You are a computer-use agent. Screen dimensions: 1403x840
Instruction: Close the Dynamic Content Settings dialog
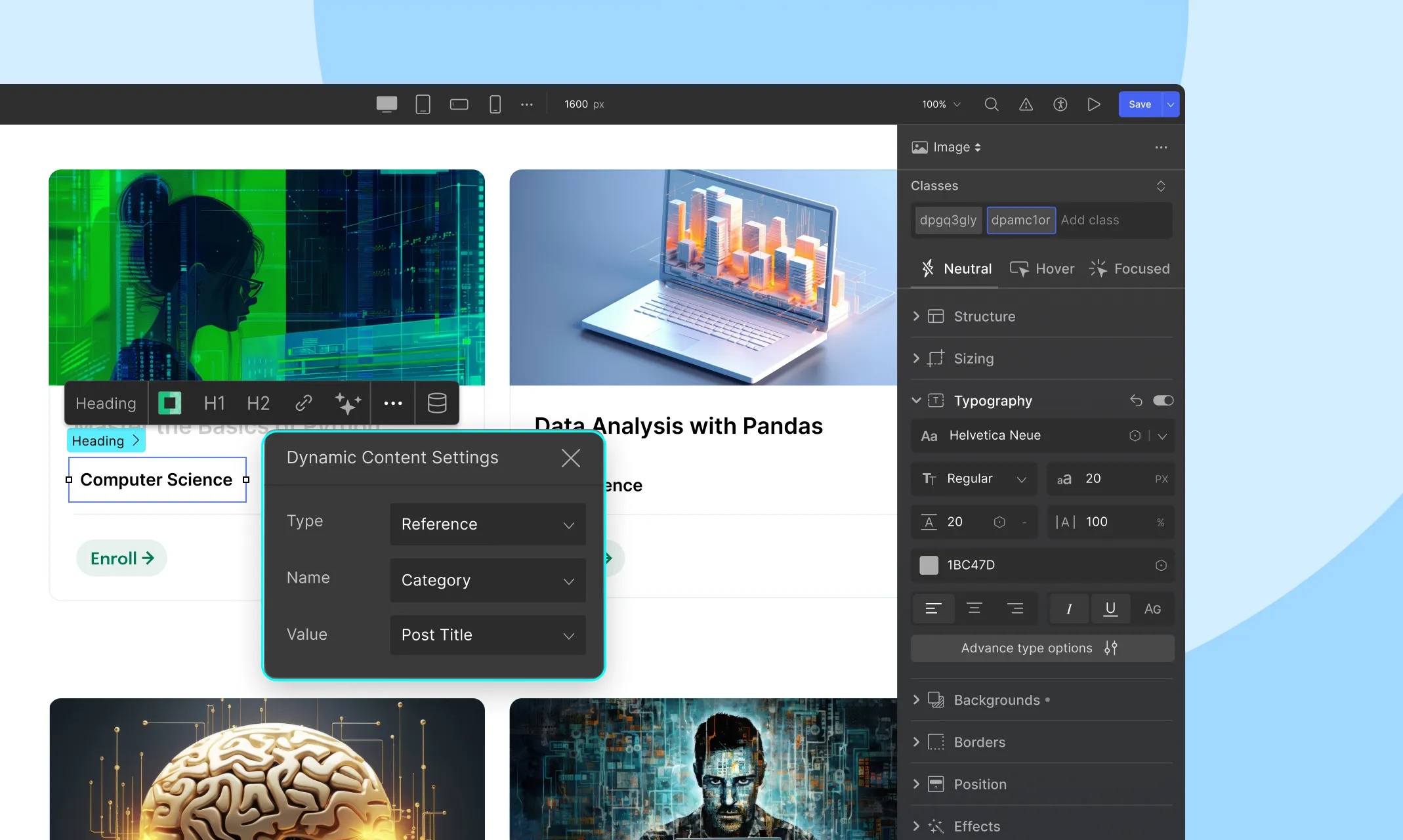571,458
